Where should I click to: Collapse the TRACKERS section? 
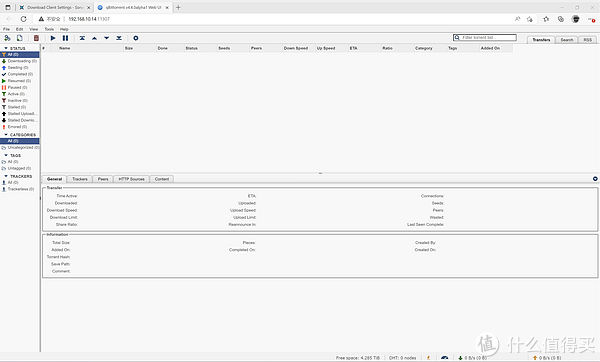coord(6,176)
